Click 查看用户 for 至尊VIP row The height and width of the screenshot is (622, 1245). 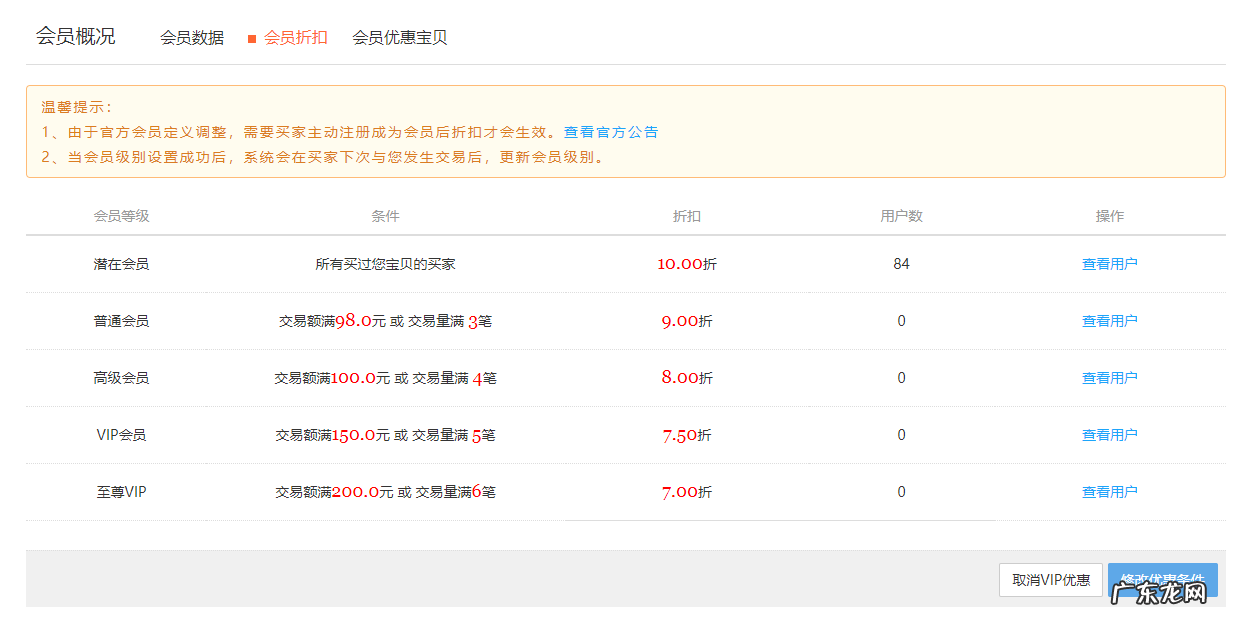coord(1109,491)
